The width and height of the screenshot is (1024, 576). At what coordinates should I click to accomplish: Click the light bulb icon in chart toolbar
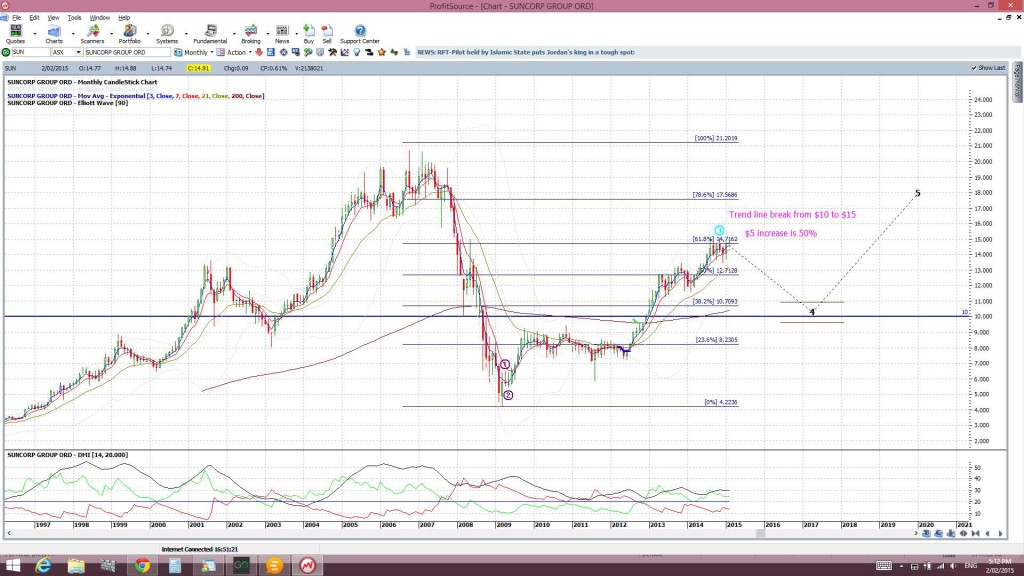click(x=357, y=52)
